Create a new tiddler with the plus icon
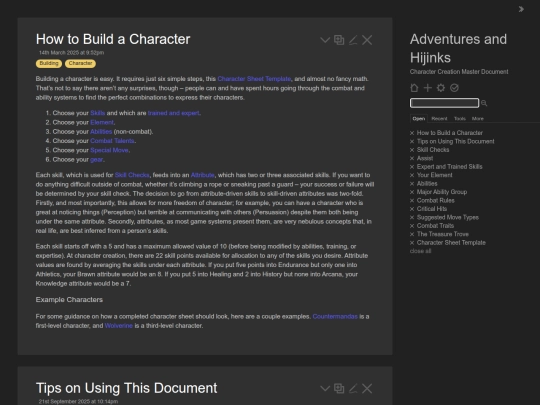The height and width of the screenshot is (405, 540). click(x=427, y=88)
